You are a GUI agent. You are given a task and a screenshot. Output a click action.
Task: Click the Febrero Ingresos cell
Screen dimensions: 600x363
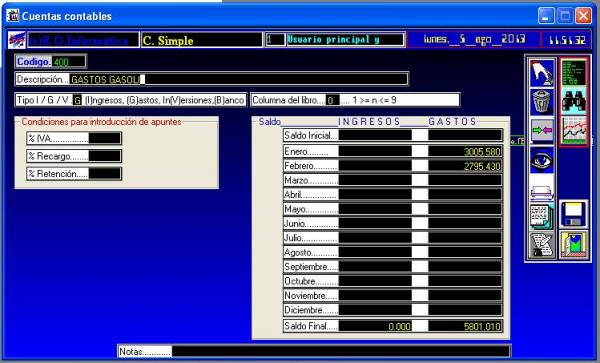point(375,166)
